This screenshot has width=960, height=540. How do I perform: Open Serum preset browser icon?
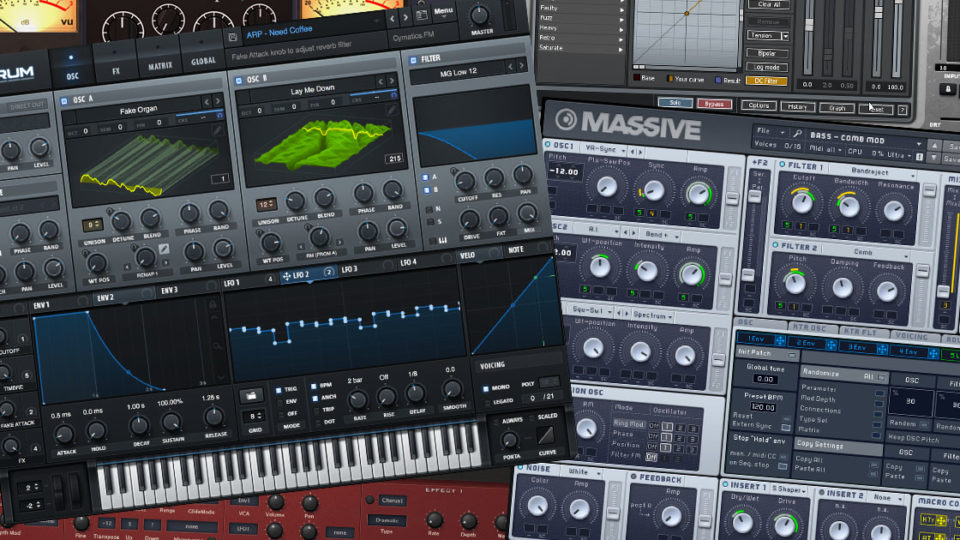pyautogui.click(x=422, y=15)
